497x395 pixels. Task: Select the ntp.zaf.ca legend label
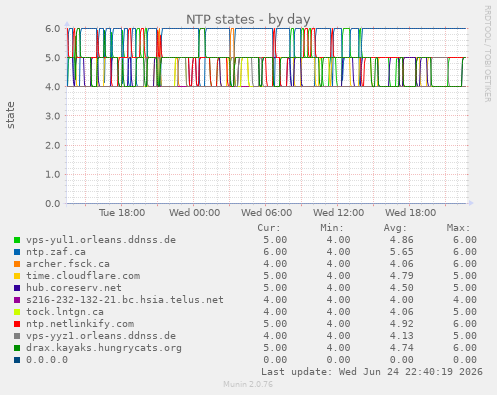[56, 252]
